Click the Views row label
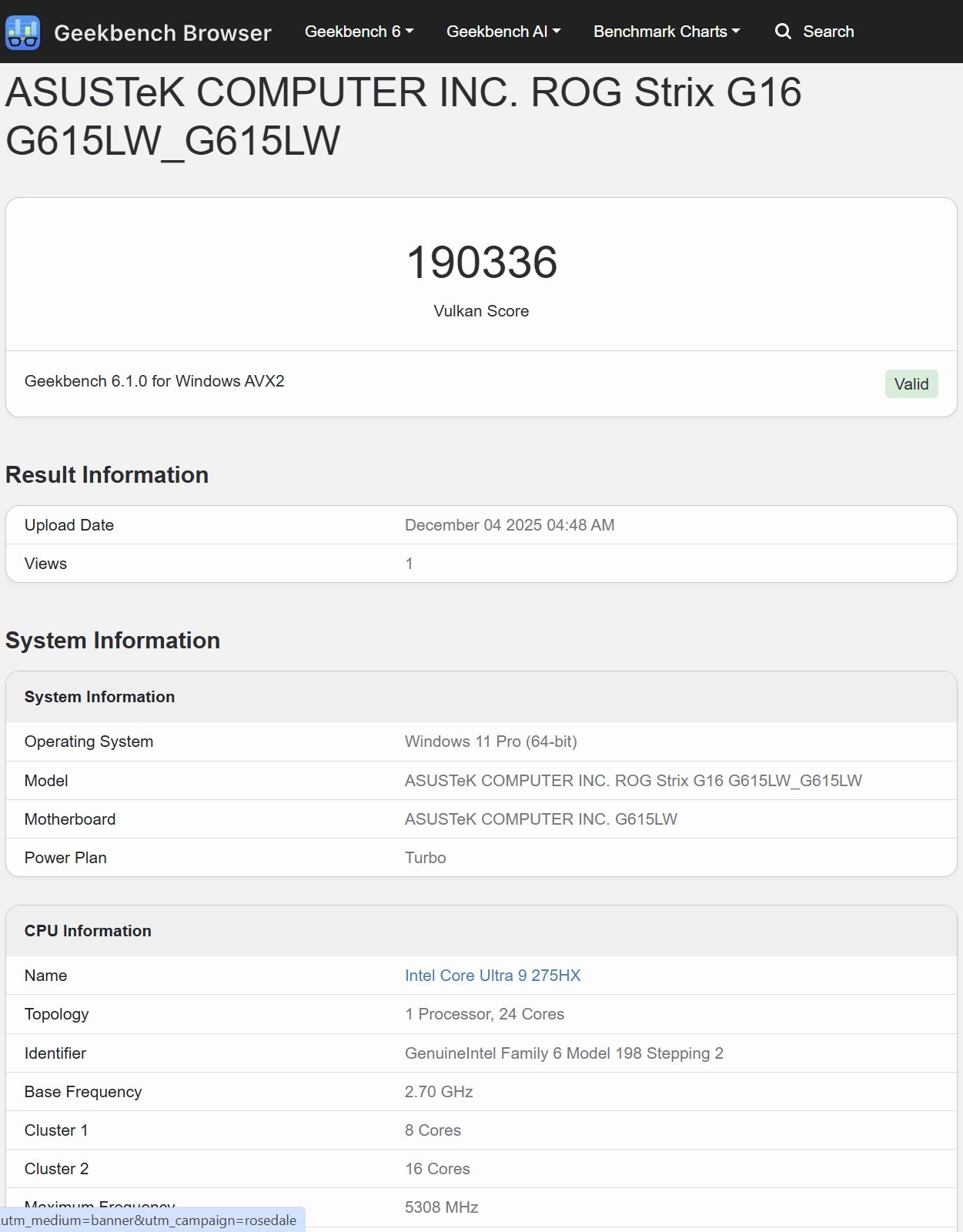Viewport: 963px width, 1232px height. coord(45,564)
